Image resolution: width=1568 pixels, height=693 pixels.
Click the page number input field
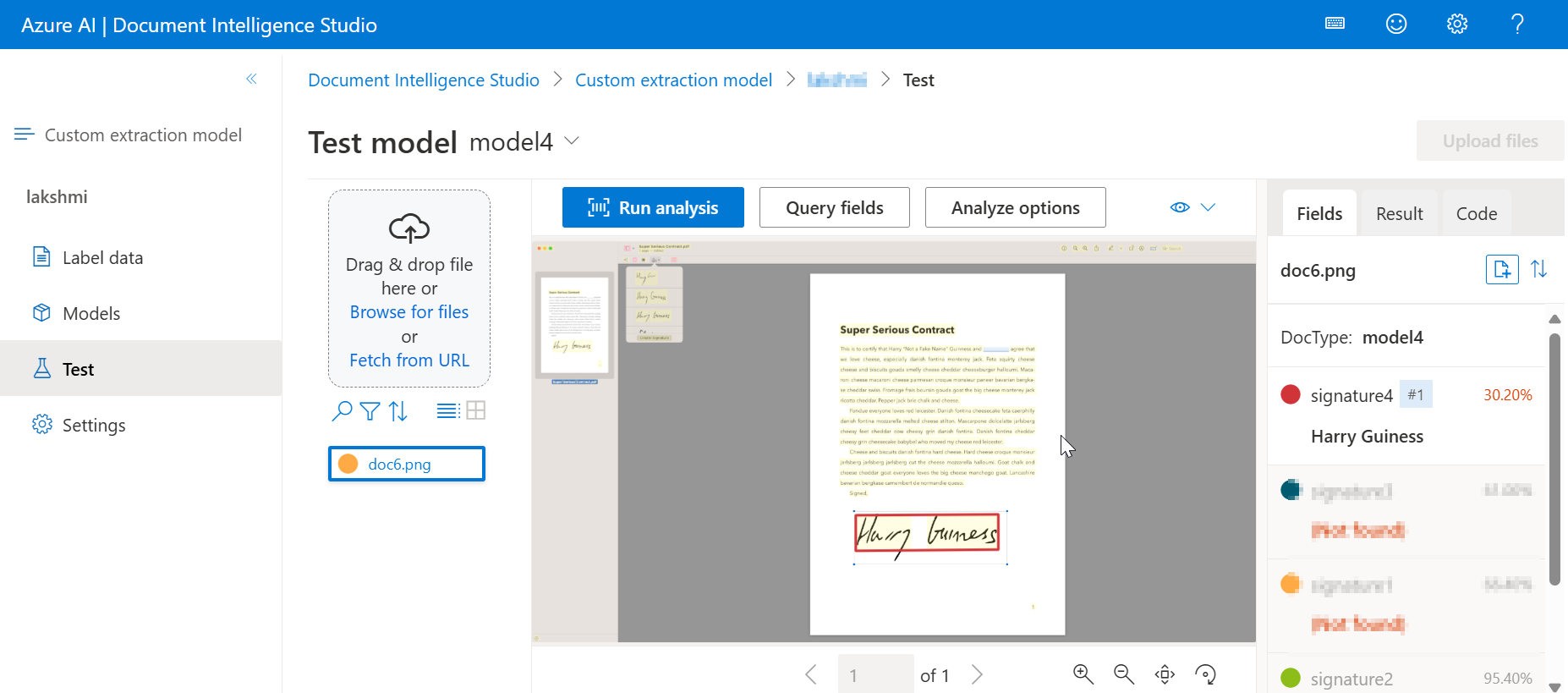[876, 674]
